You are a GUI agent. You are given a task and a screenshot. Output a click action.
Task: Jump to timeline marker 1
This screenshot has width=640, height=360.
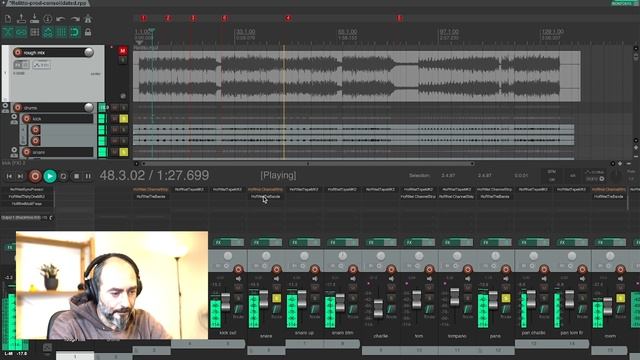coord(144,18)
